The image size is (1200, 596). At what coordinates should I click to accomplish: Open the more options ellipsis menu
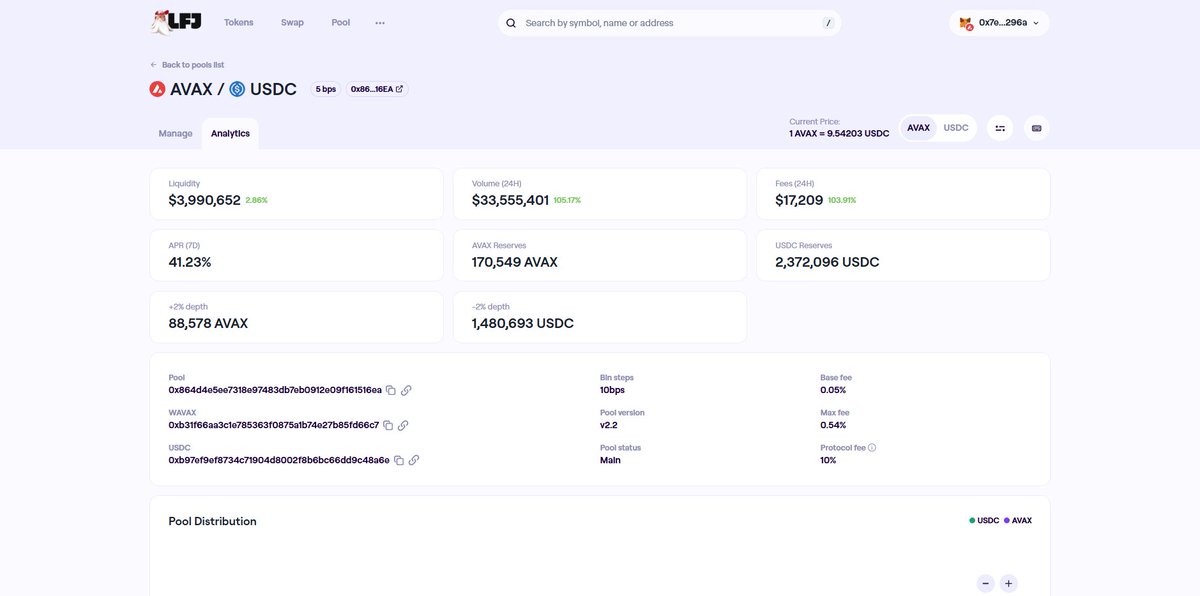380,23
